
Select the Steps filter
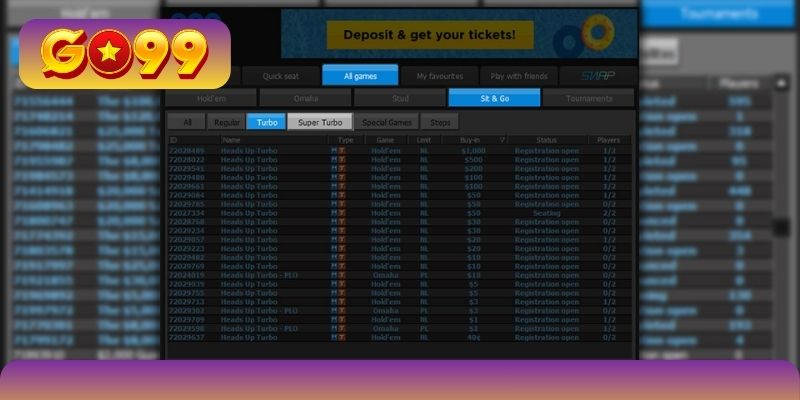click(440, 122)
